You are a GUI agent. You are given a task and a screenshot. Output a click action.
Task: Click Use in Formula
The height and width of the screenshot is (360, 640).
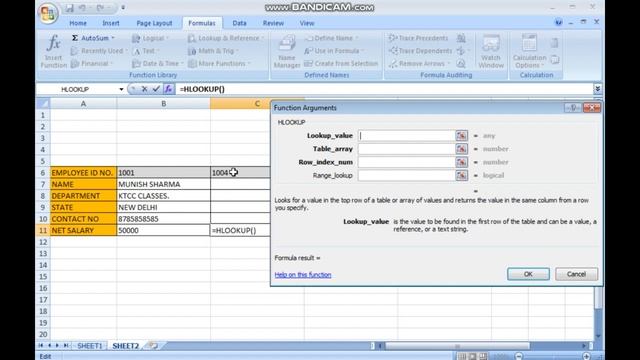pos(334,51)
